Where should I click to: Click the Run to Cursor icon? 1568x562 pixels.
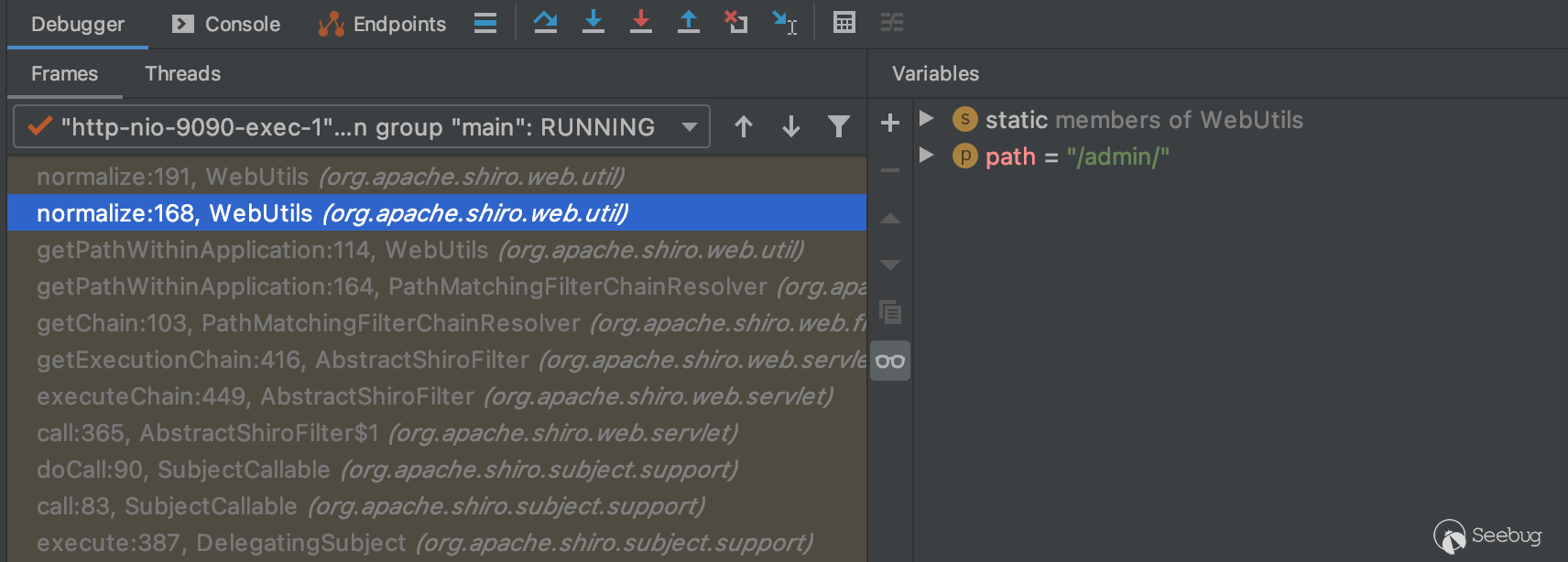click(x=785, y=22)
